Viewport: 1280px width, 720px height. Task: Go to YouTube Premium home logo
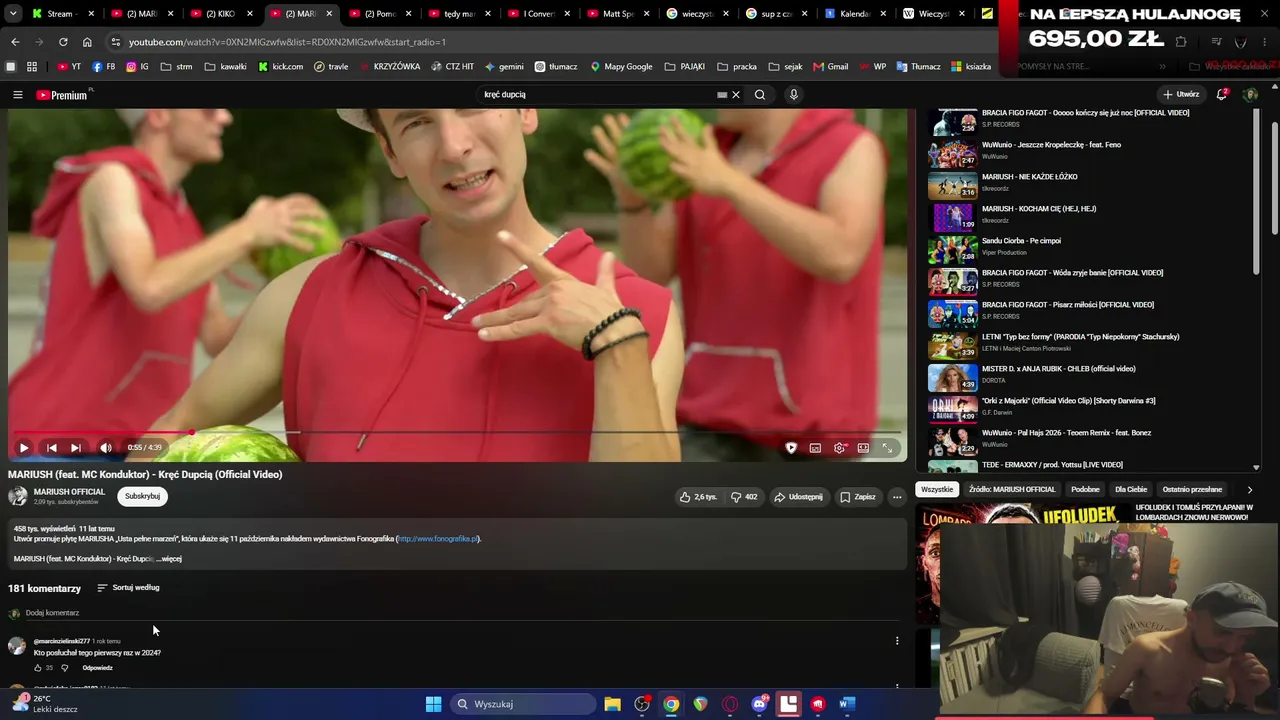[x=63, y=95]
